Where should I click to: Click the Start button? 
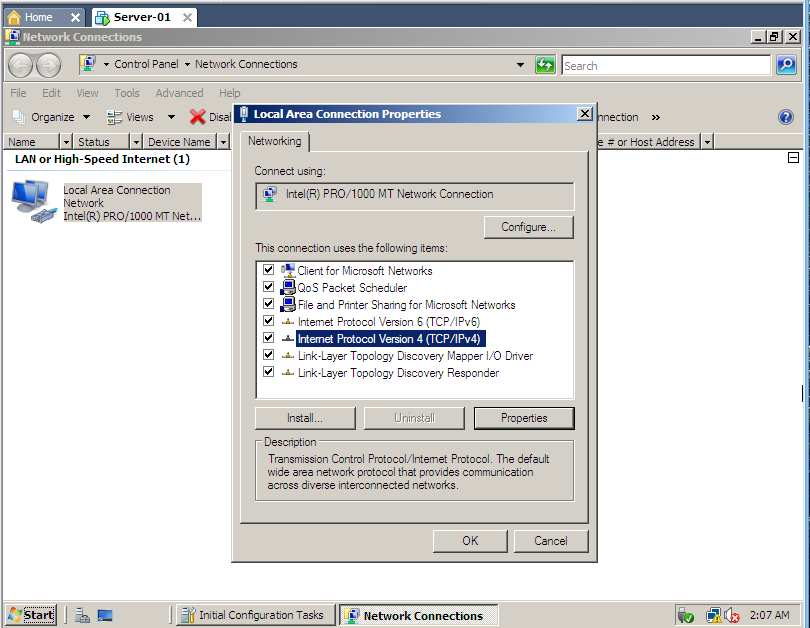(x=32, y=615)
